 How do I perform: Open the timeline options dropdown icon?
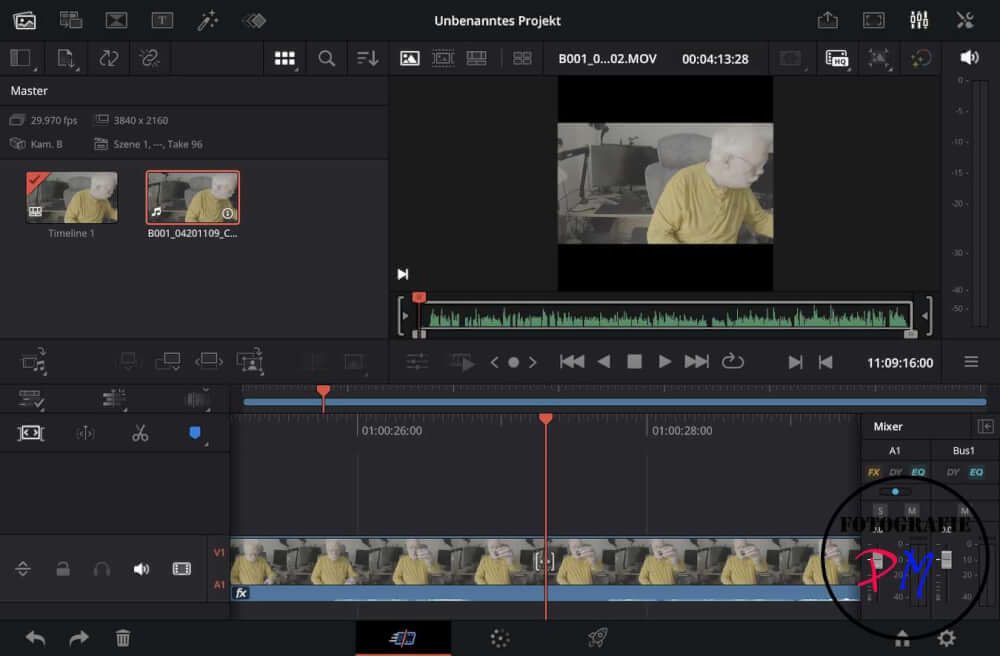click(31, 399)
